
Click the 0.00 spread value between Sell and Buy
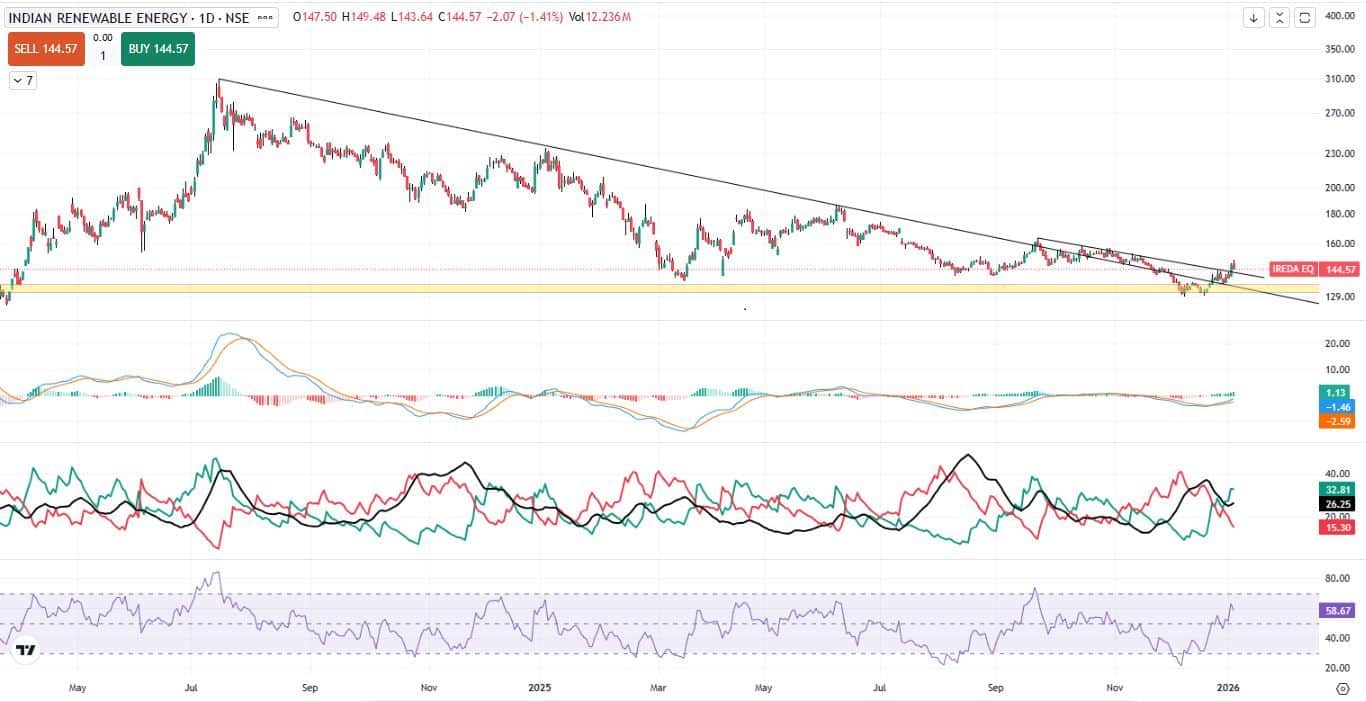[x=102, y=38]
